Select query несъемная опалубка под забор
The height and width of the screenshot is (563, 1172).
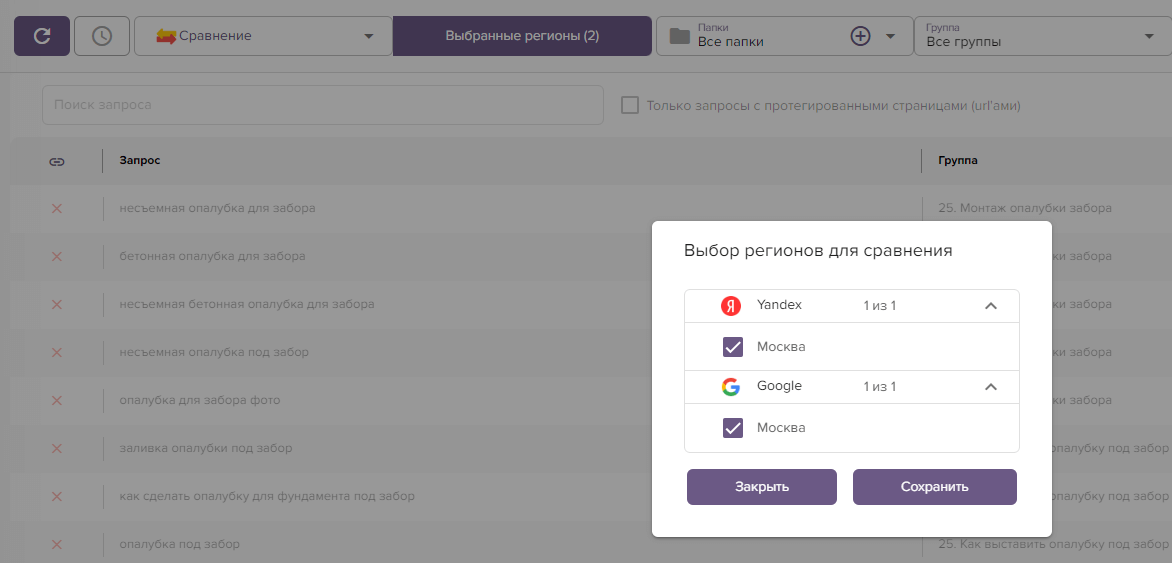214,352
